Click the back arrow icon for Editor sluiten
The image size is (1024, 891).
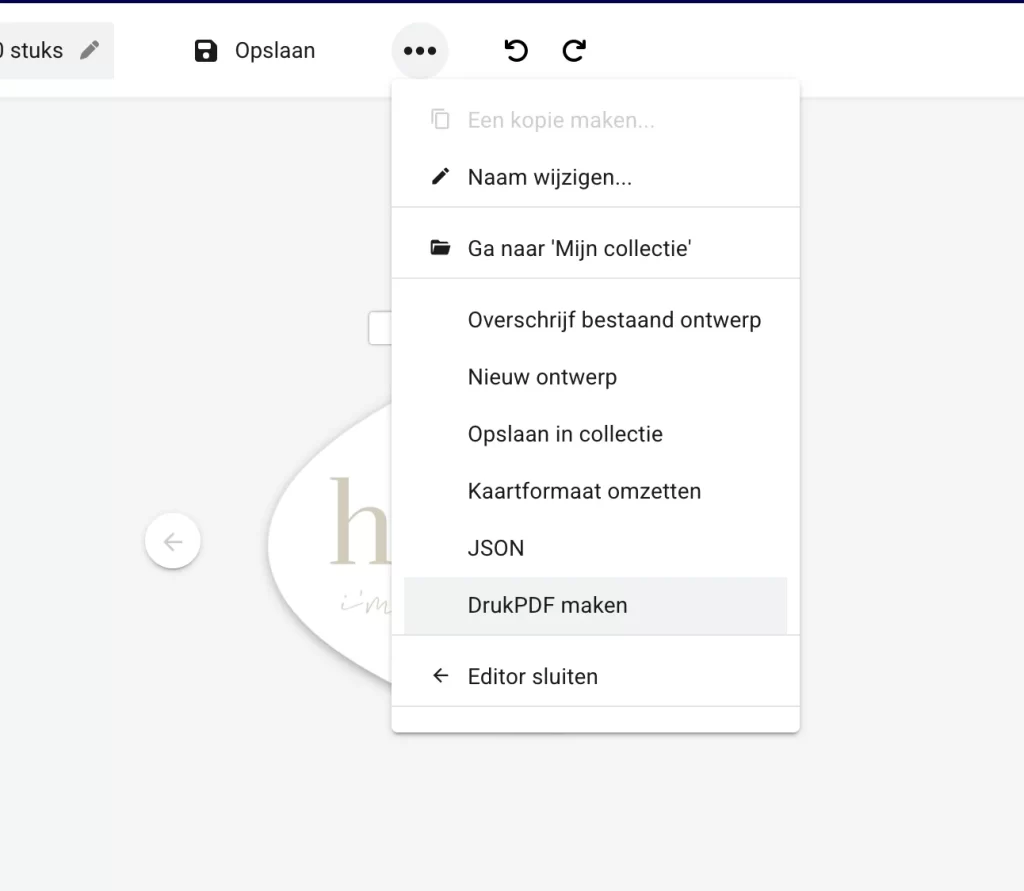[440, 676]
